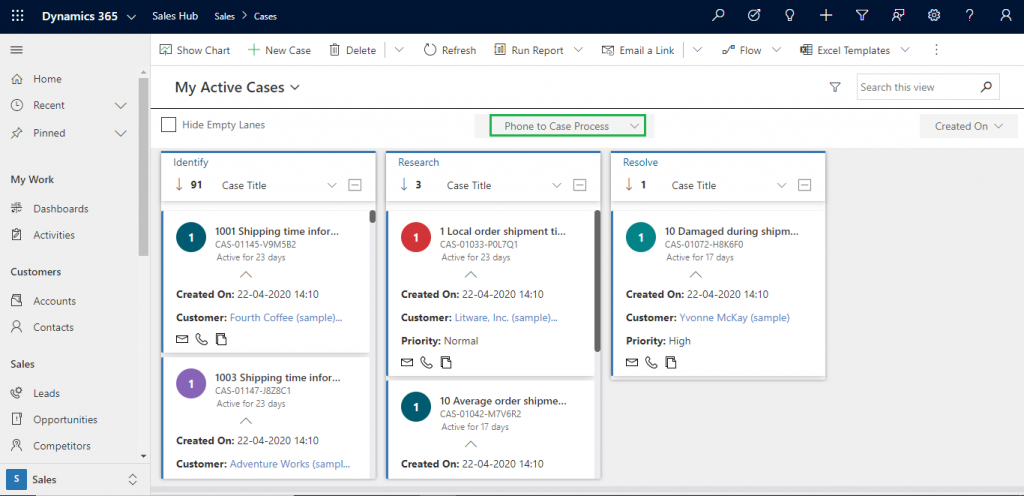
Task: Click the Email a Link button
Action: (637, 50)
